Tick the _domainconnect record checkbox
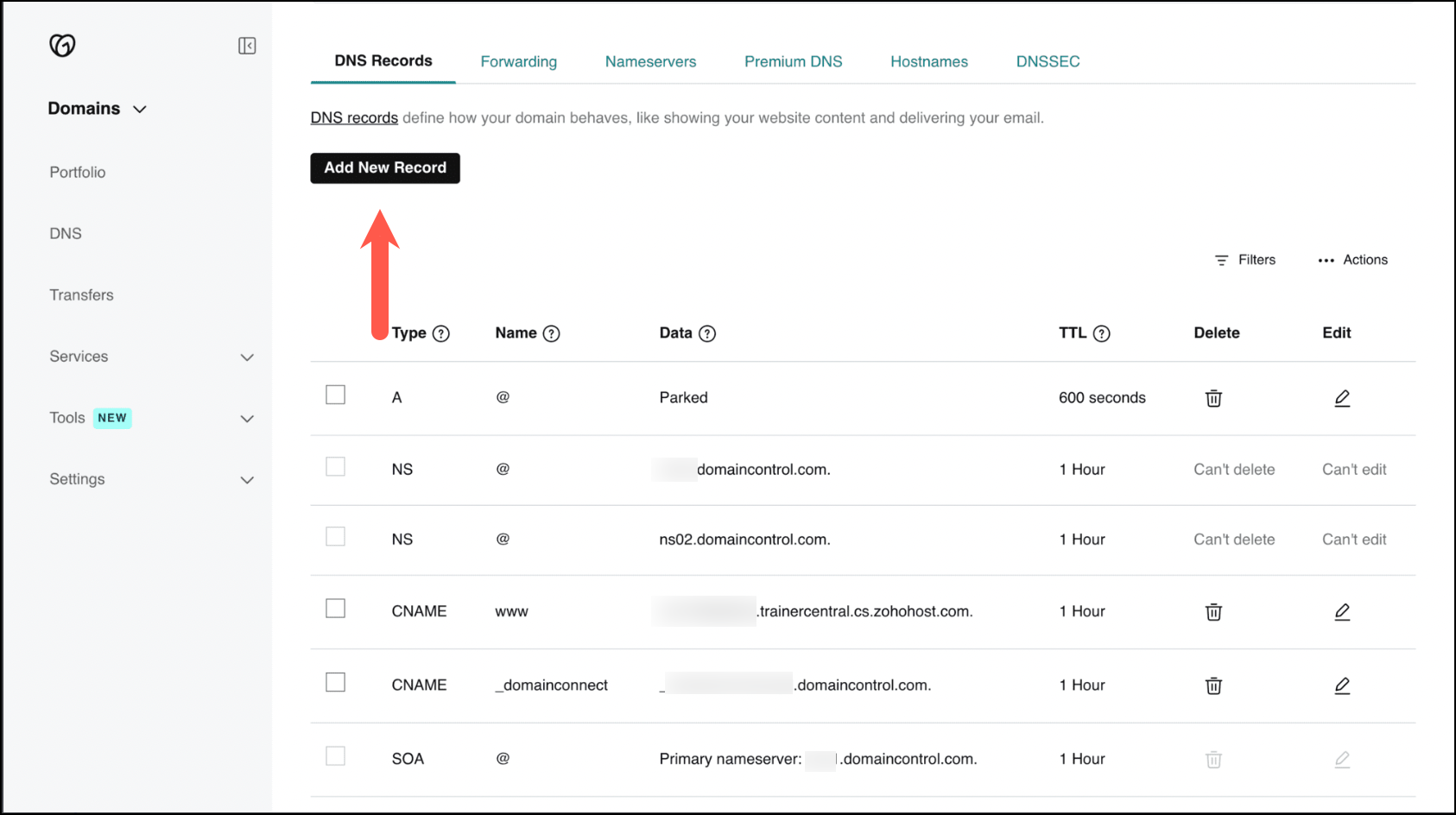Viewport: 1456px width, 815px height. (x=335, y=682)
